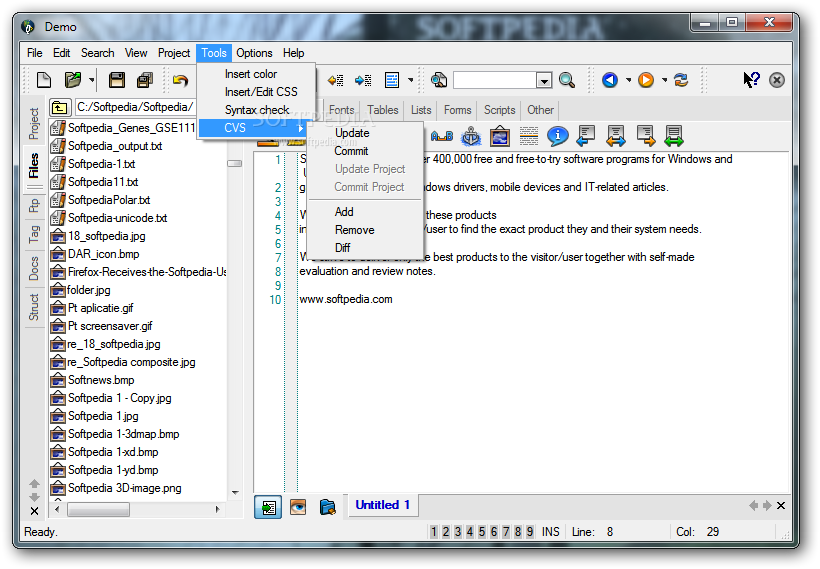Screen dimensions: 820x569
Task: Run Syntax check from menu
Action: coord(257,110)
